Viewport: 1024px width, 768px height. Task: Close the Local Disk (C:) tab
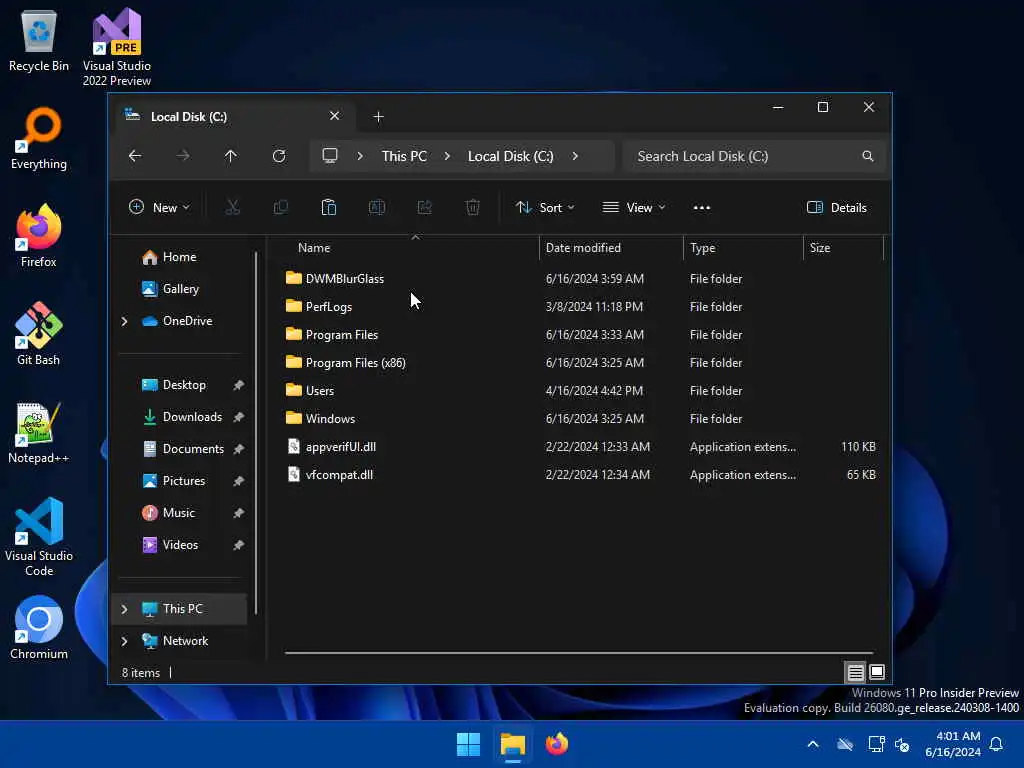[x=334, y=116]
